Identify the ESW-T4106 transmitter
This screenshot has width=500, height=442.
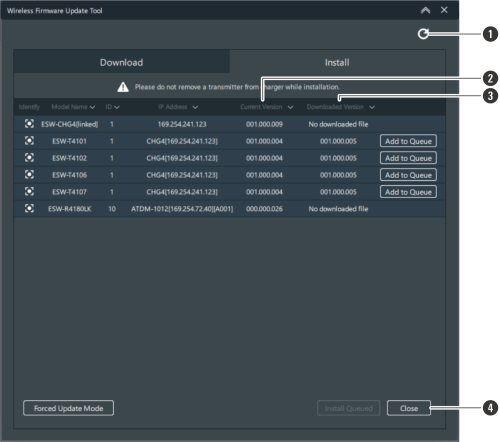[29, 175]
